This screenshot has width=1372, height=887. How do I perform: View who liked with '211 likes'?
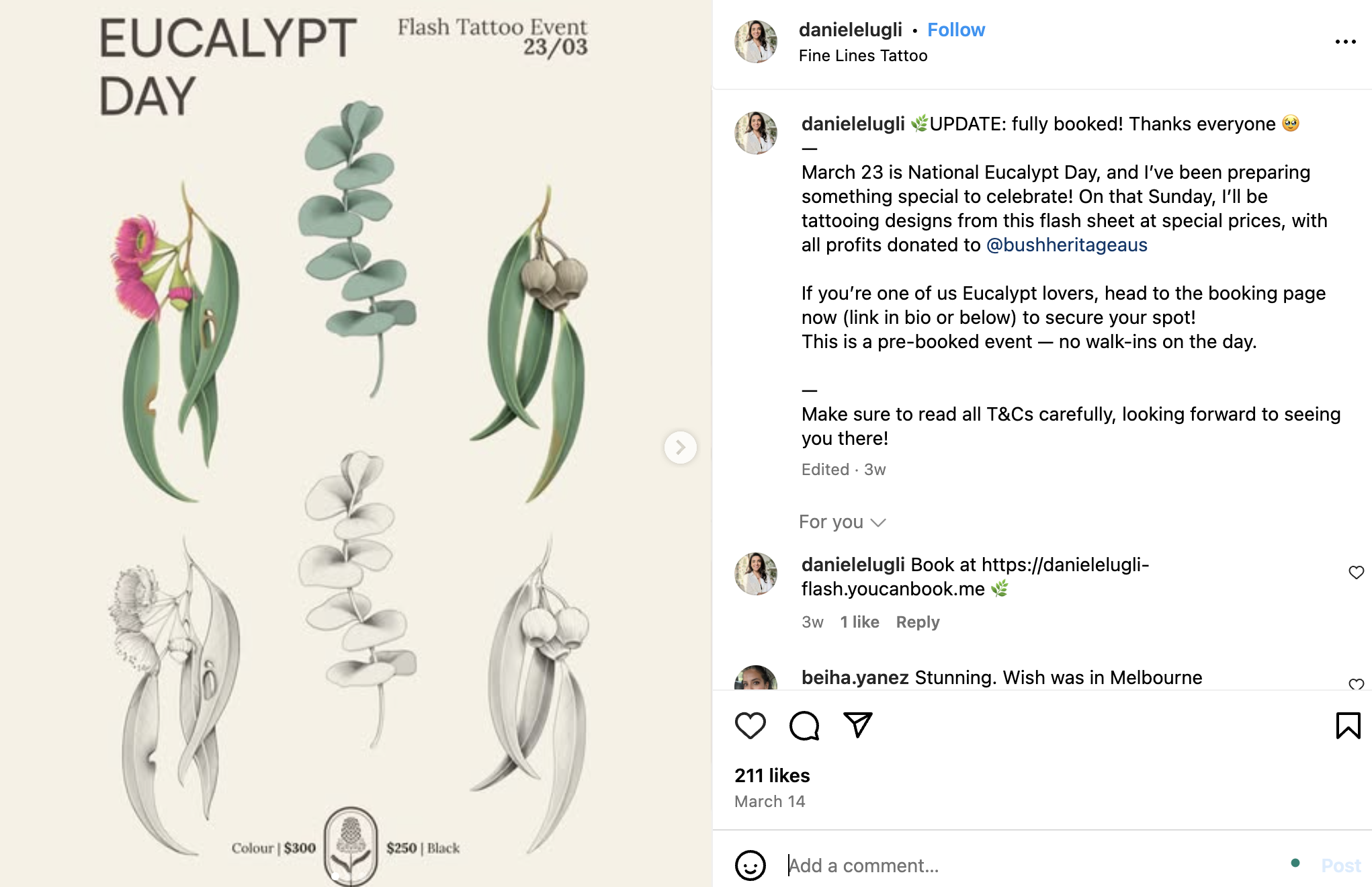point(771,775)
